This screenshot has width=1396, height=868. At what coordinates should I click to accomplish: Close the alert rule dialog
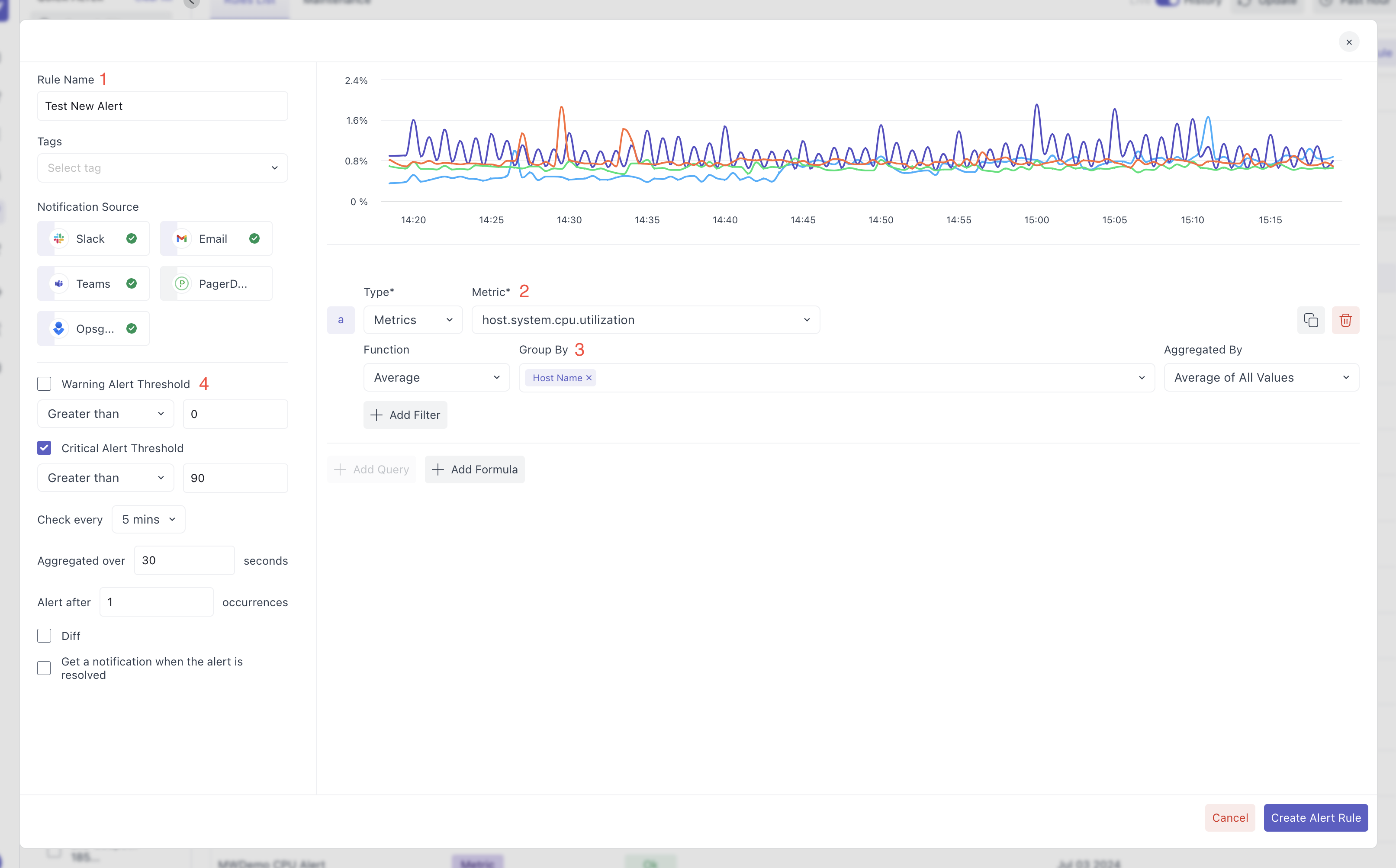point(1349,42)
